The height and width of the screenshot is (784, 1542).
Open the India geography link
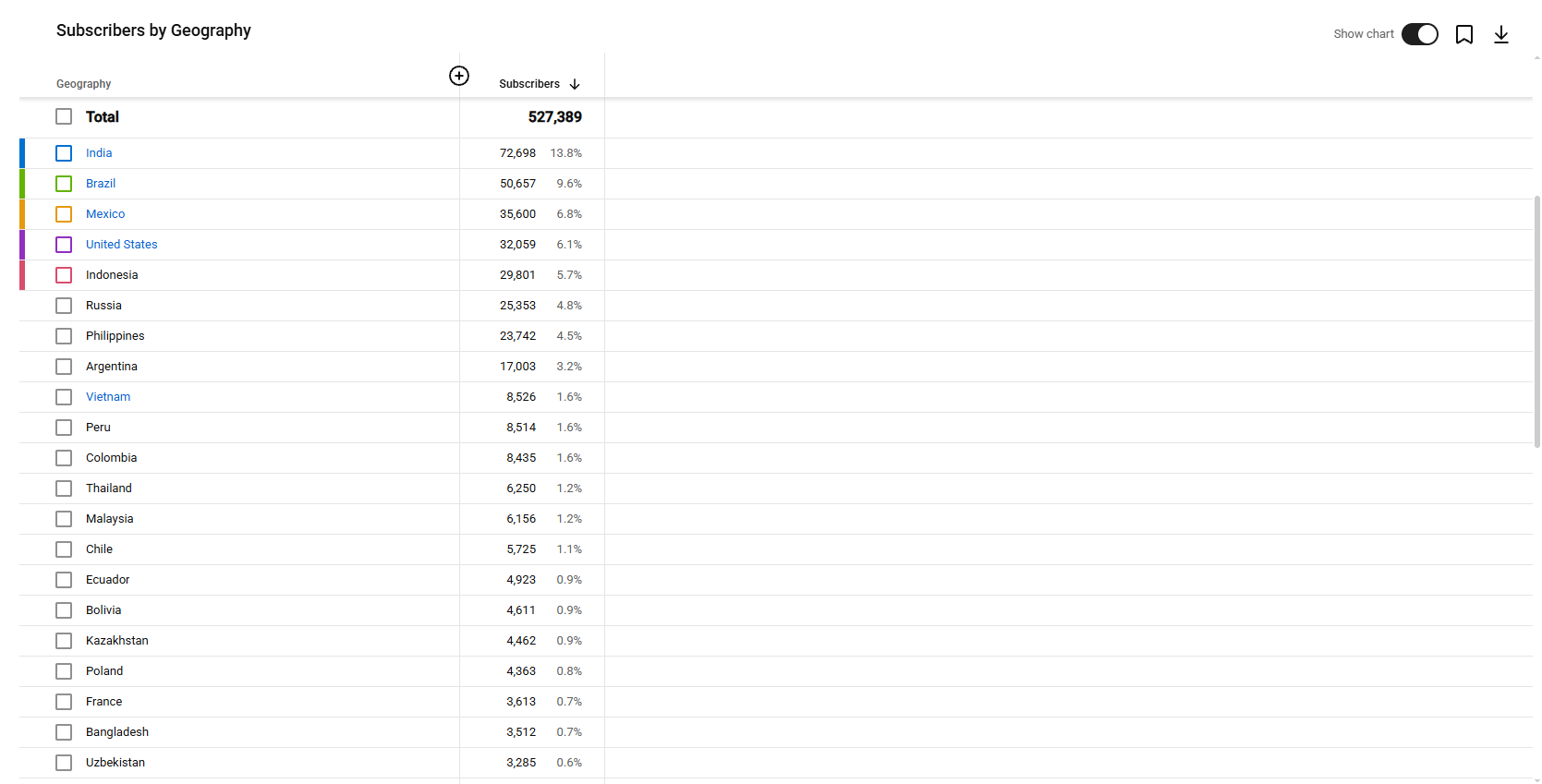click(99, 153)
